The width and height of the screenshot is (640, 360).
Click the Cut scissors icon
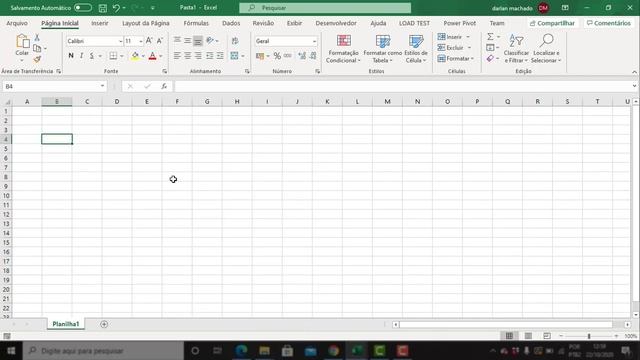click(x=37, y=38)
